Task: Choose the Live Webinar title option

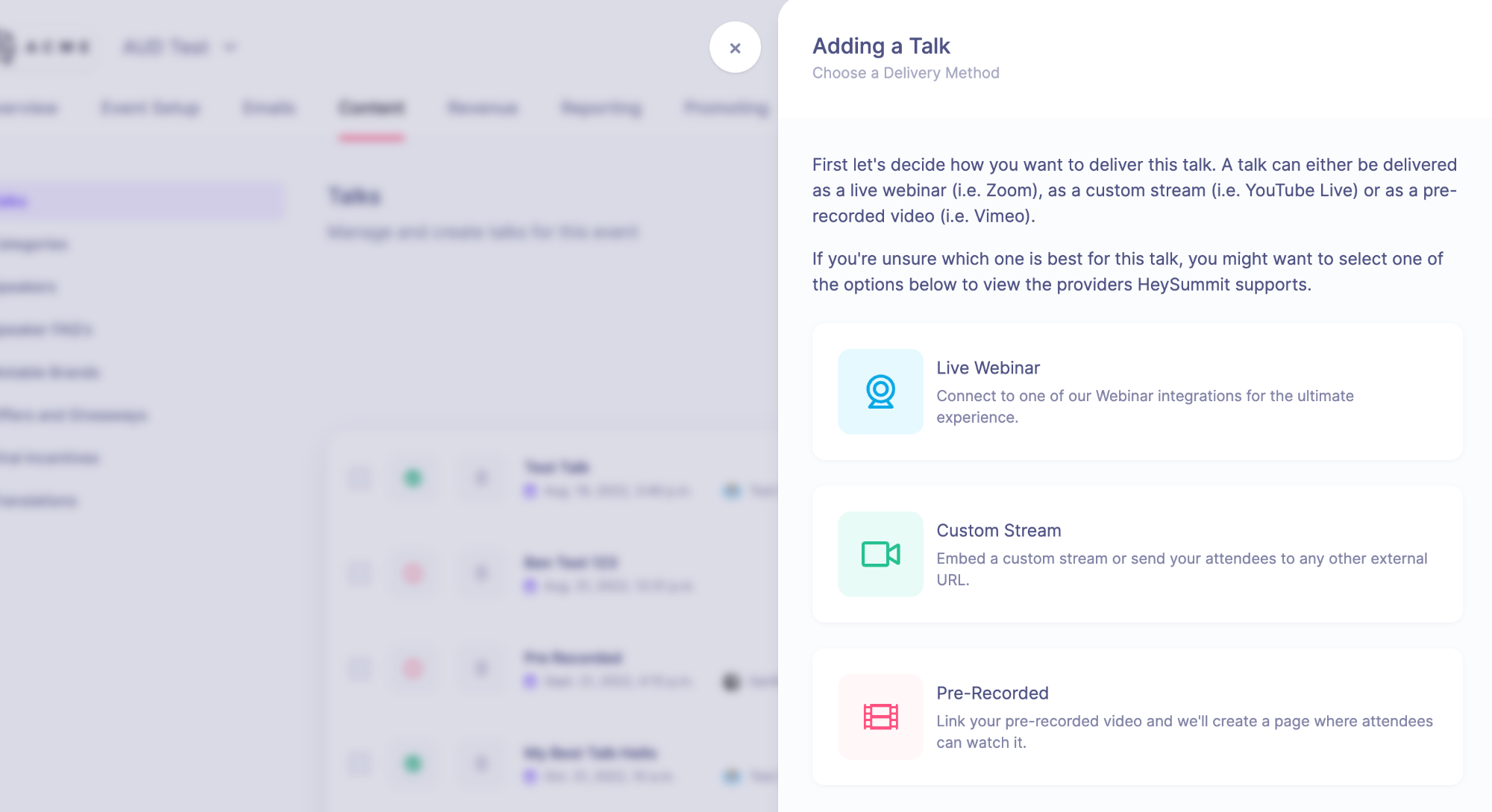Action: [988, 368]
